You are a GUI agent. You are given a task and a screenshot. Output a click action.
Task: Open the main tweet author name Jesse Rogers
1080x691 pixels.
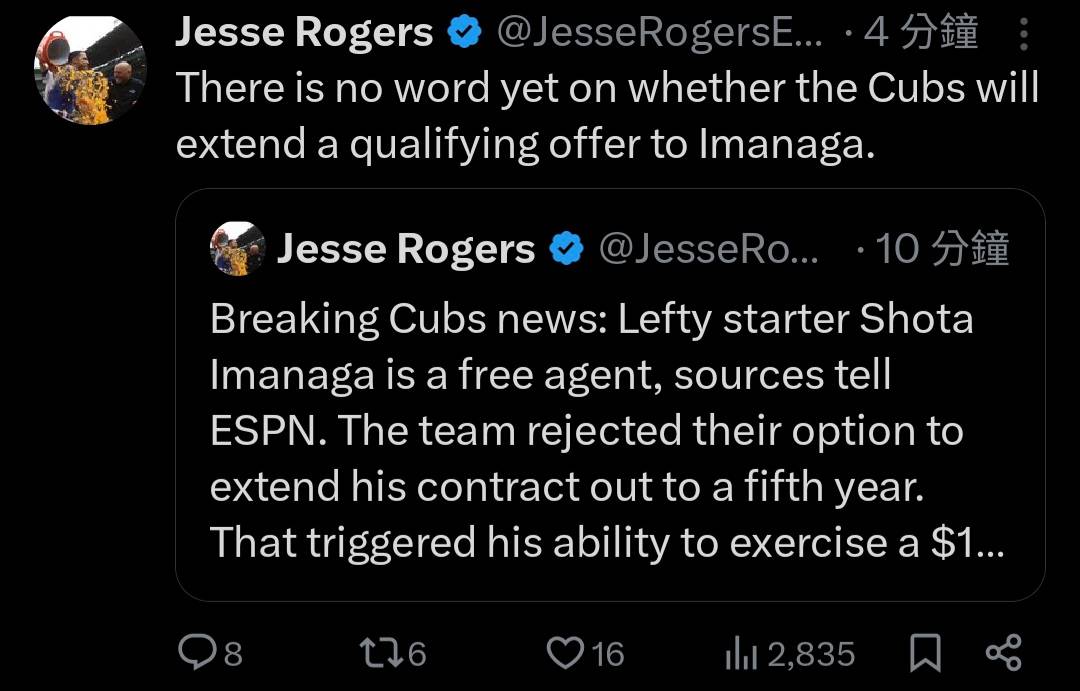[x=304, y=33]
